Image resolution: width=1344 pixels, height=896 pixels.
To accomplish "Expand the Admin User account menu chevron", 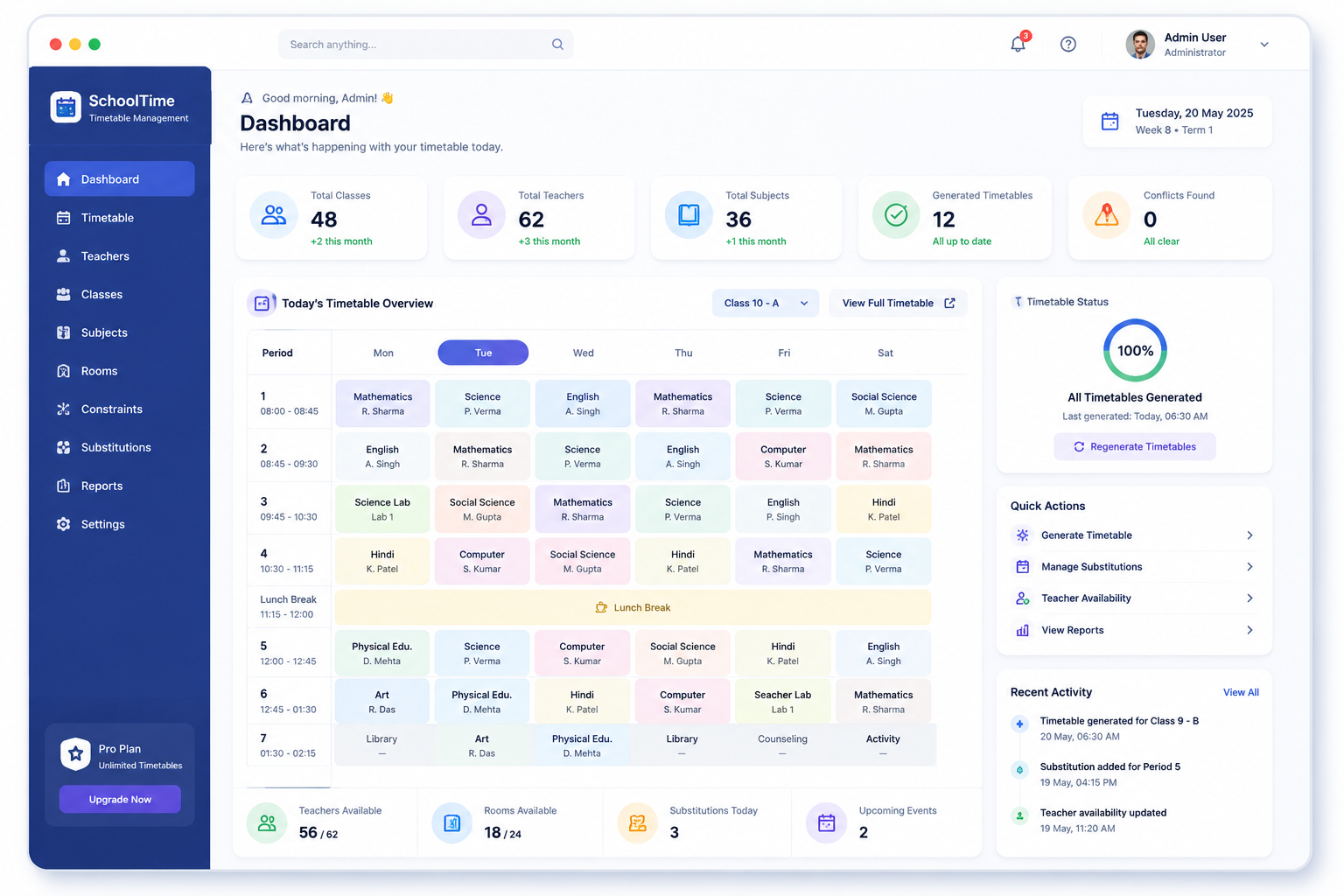I will (x=1264, y=45).
